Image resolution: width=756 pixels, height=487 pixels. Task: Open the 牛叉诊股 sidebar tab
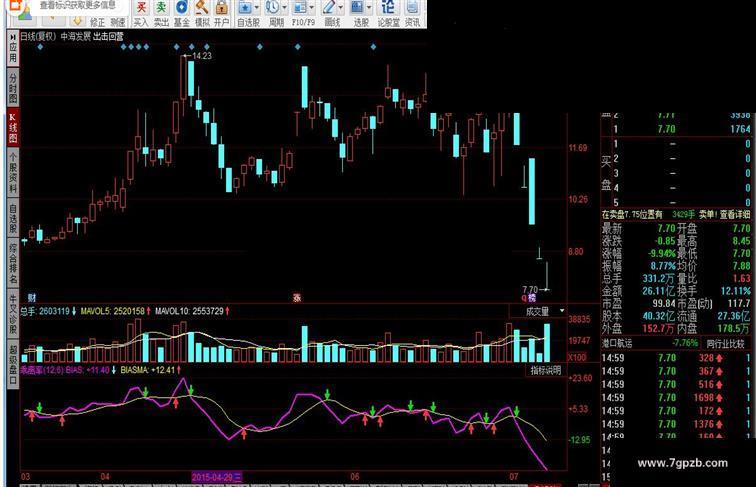(13, 314)
